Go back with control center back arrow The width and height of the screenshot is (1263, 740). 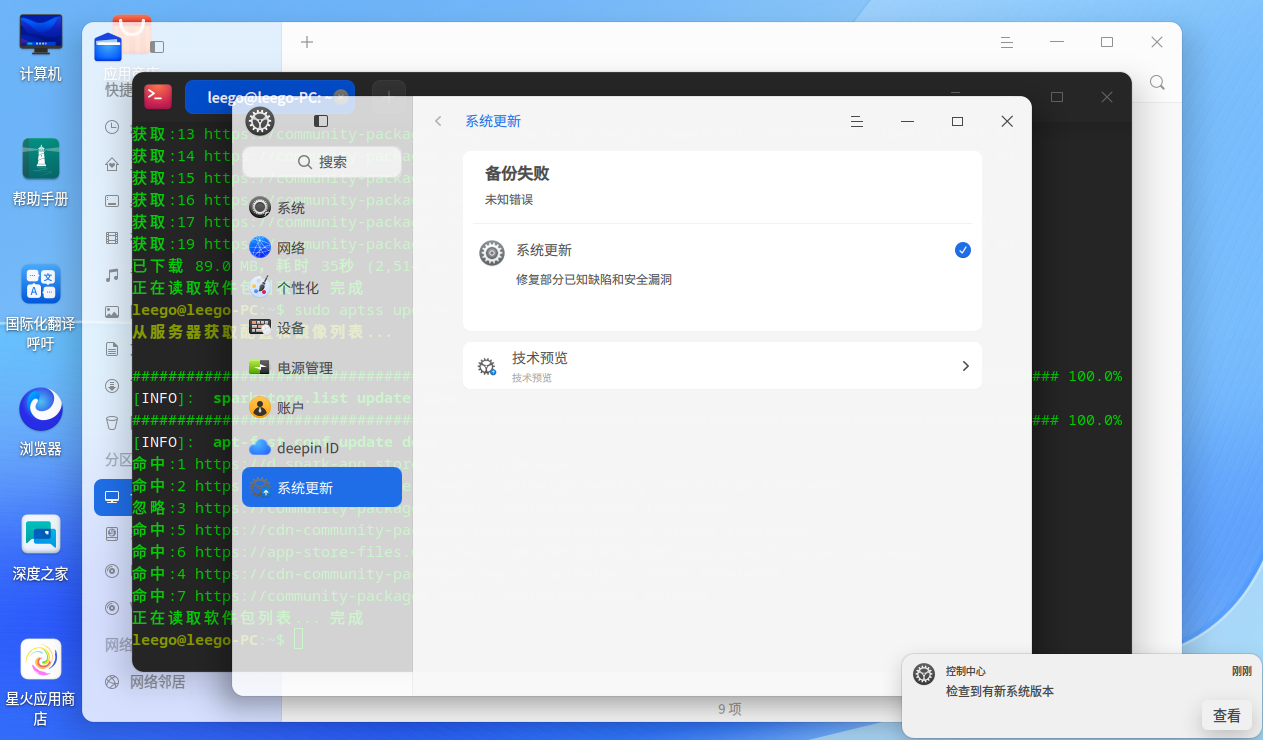point(438,121)
